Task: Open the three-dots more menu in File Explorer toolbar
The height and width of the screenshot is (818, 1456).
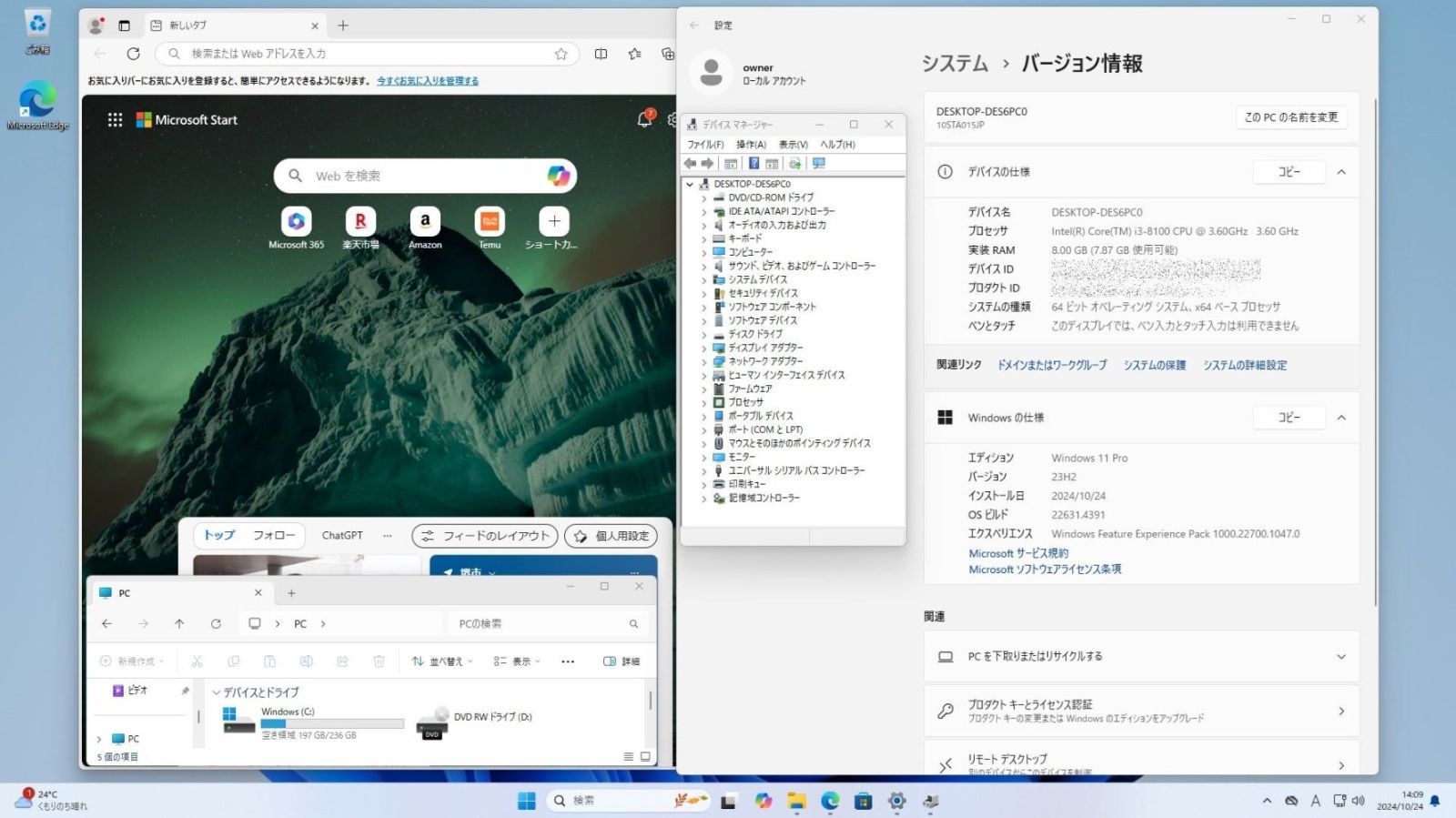Action: pos(568,661)
